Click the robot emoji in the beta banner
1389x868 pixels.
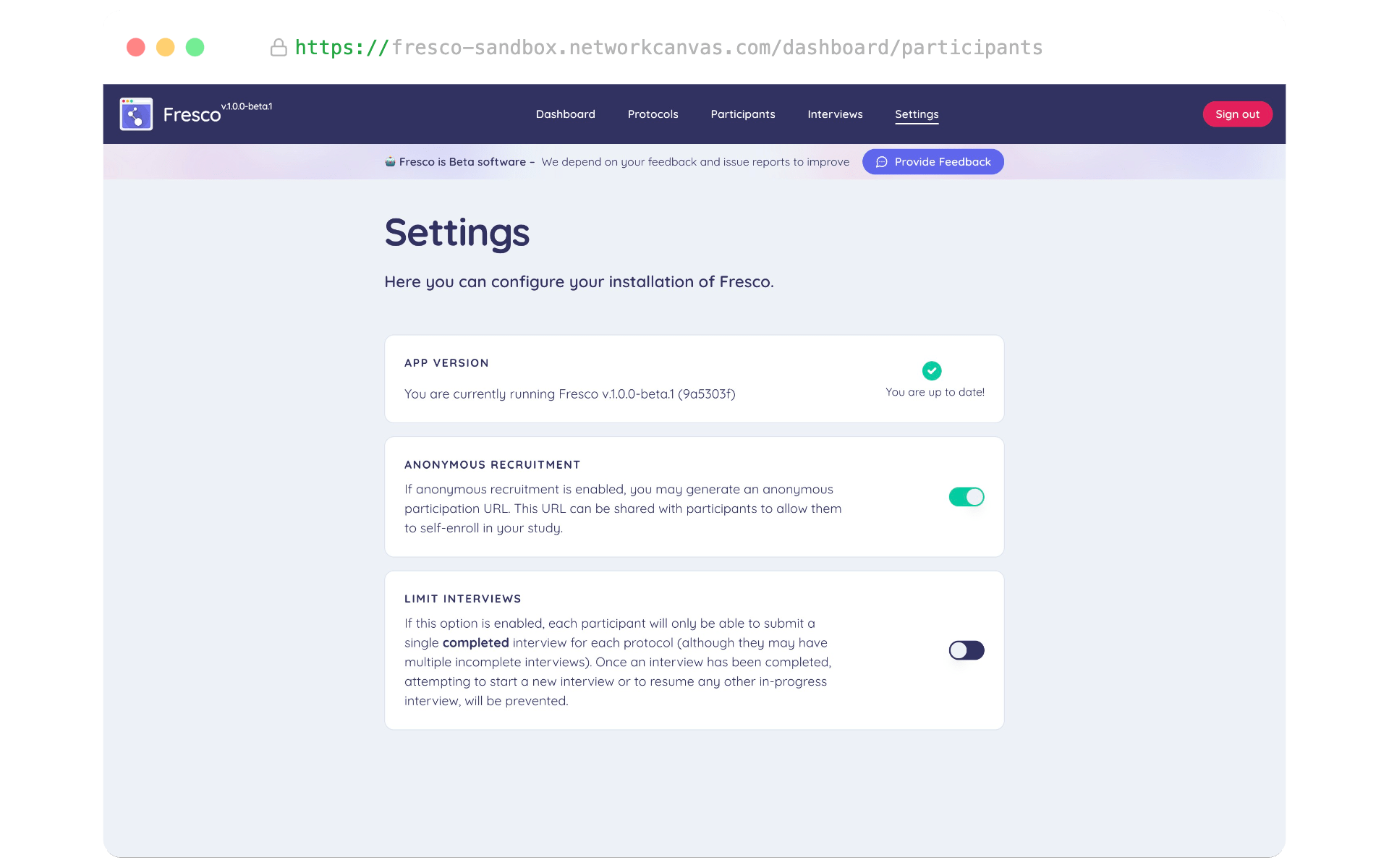(x=390, y=161)
